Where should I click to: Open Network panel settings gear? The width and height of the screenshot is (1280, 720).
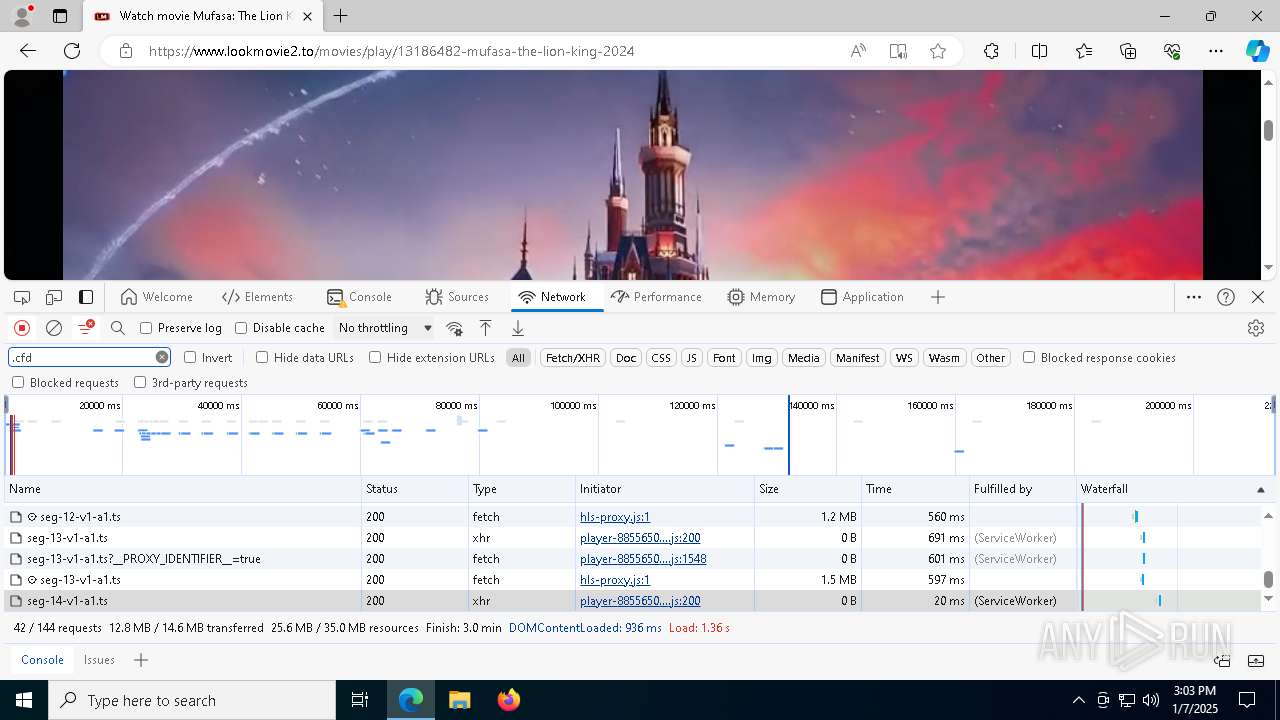tap(1256, 328)
